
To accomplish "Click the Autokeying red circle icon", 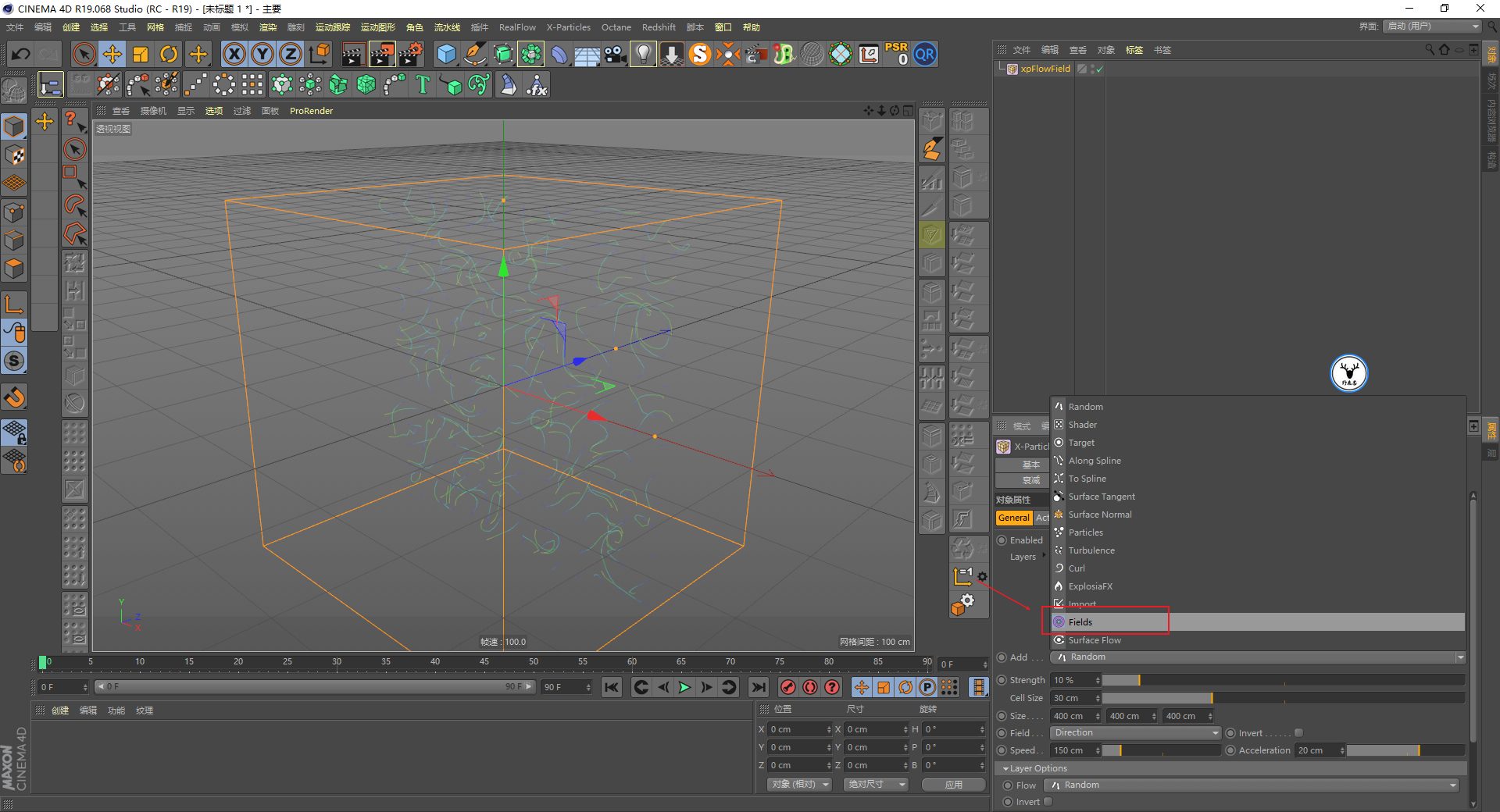I will pyautogui.click(x=810, y=687).
